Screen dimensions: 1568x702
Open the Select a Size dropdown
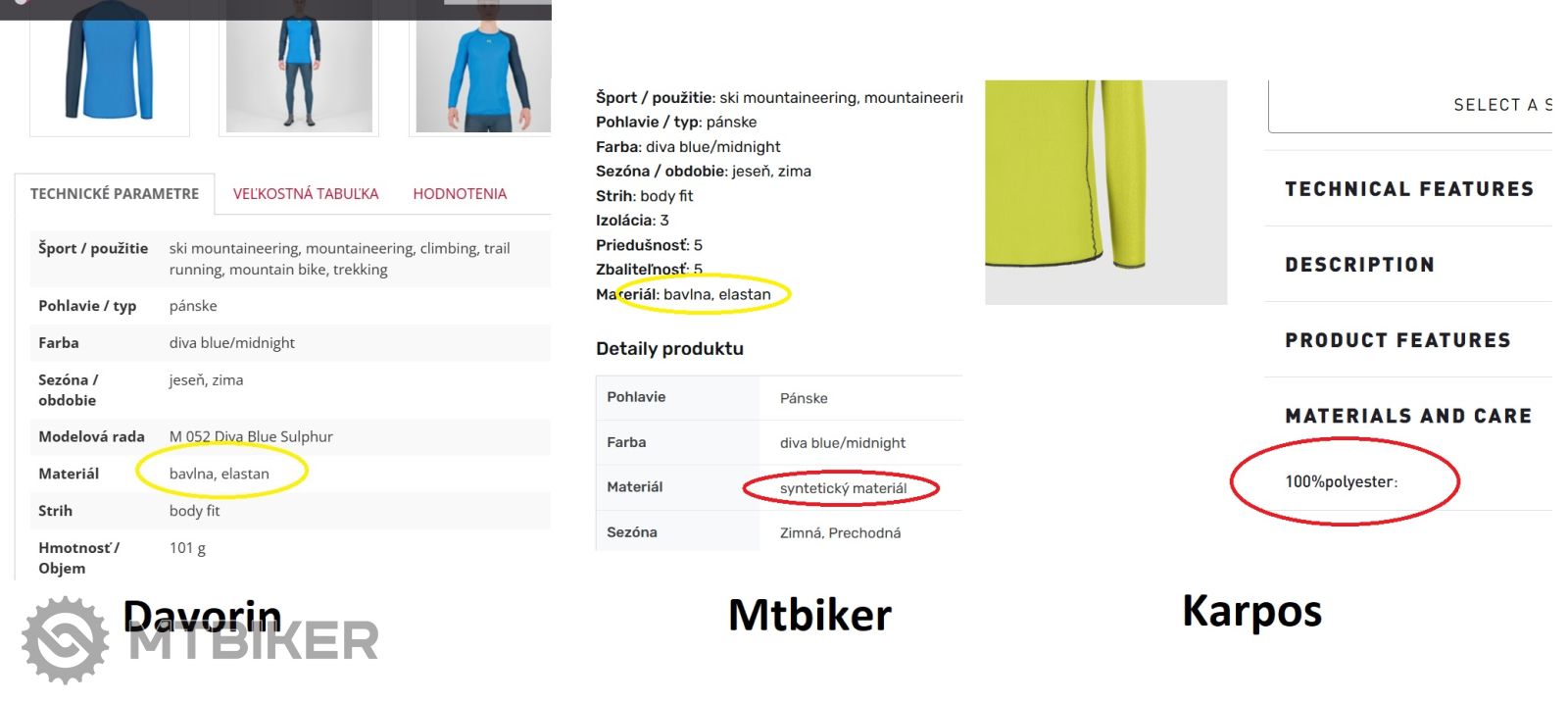pyautogui.click(x=1411, y=106)
